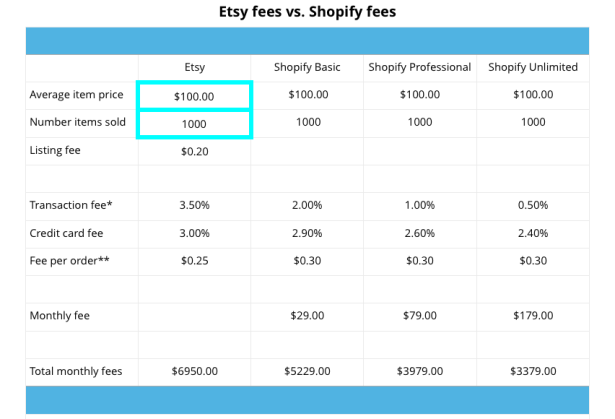The image size is (615, 419).
Task: Click the Etsy total monthly fees $6950.00
Action: pos(195,371)
